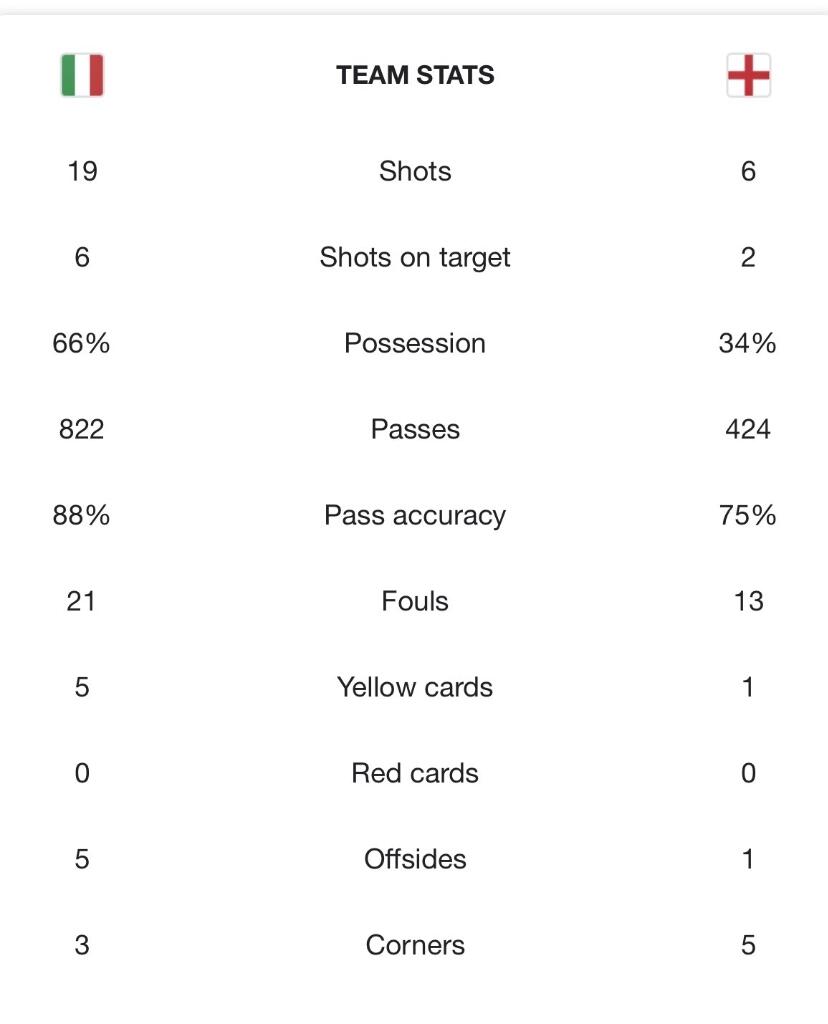Select England's 424 passes value
Screen dimensions: 828x1024
click(x=748, y=429)
